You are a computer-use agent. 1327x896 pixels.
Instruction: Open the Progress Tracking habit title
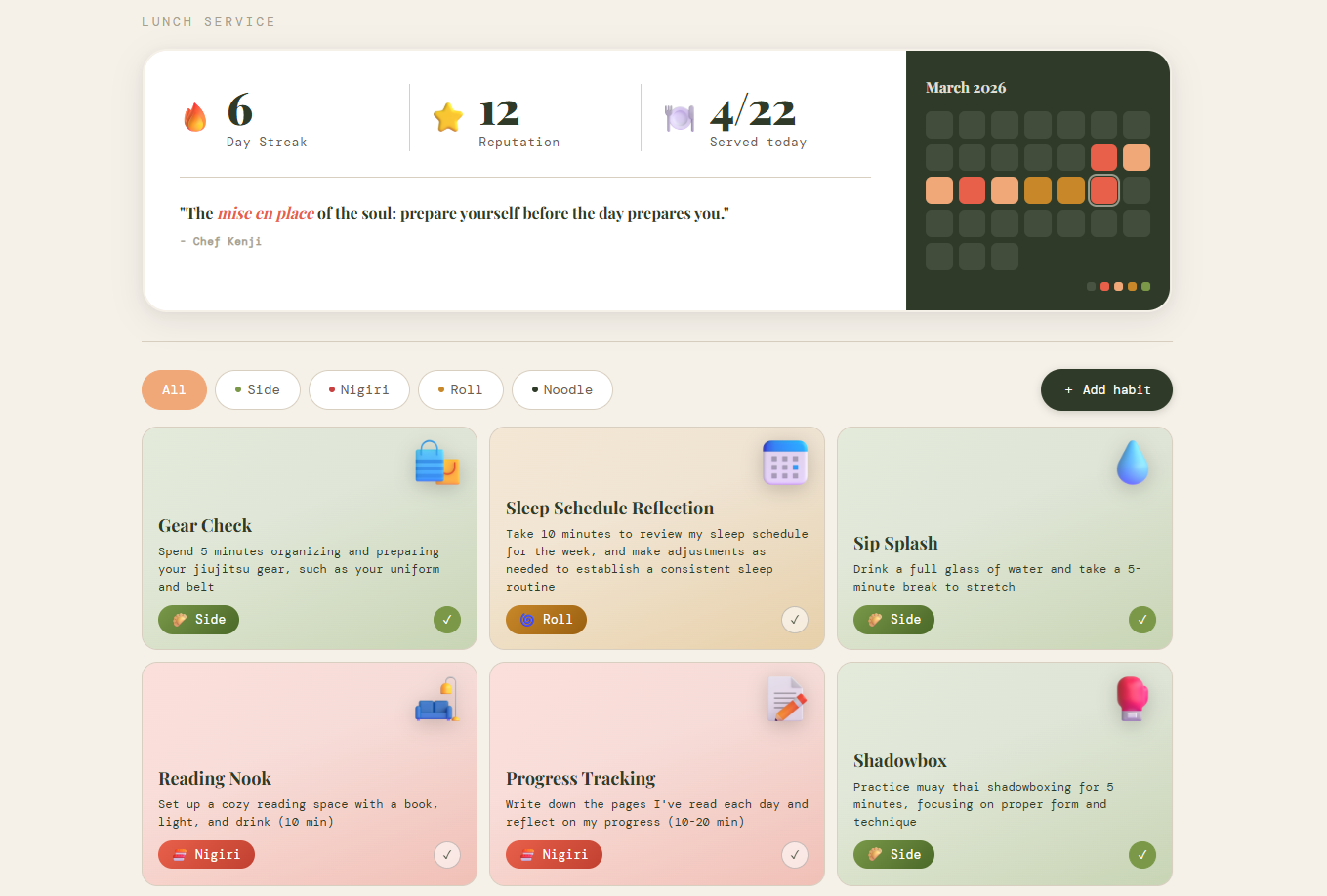[x=580, y=779]
